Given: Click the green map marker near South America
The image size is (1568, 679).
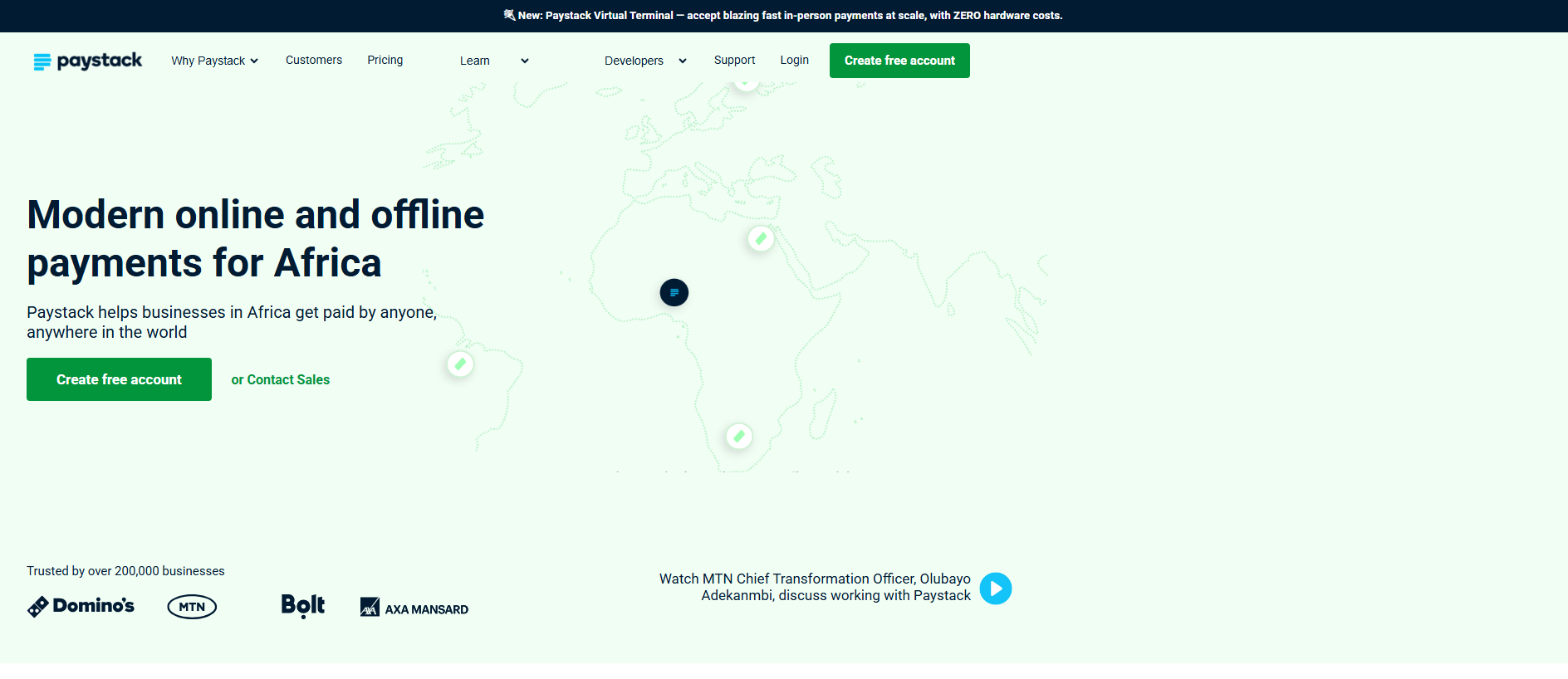Looking at the screenshot, I should (460, 364).
